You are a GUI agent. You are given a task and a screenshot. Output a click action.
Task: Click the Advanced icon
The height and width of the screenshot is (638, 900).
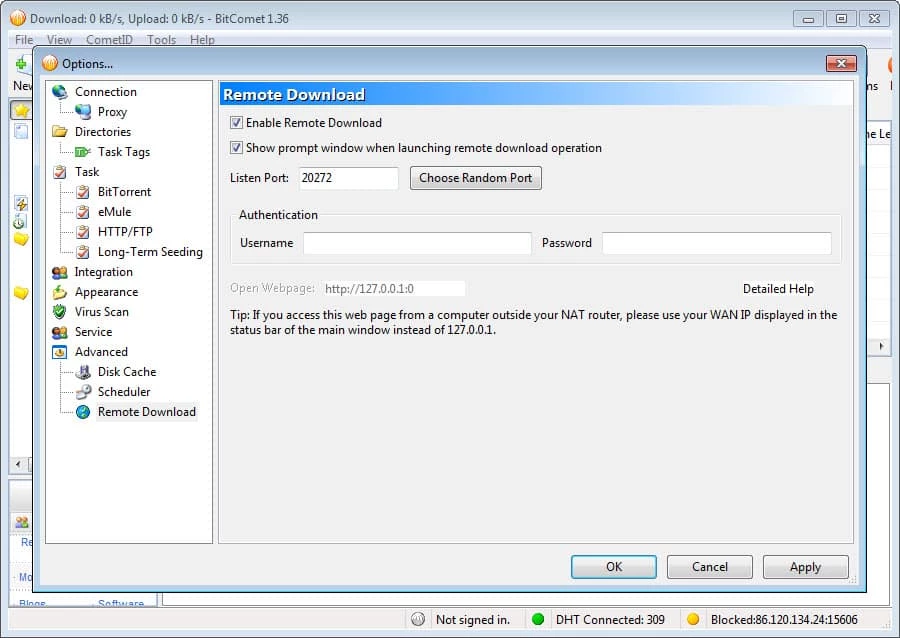60,352
